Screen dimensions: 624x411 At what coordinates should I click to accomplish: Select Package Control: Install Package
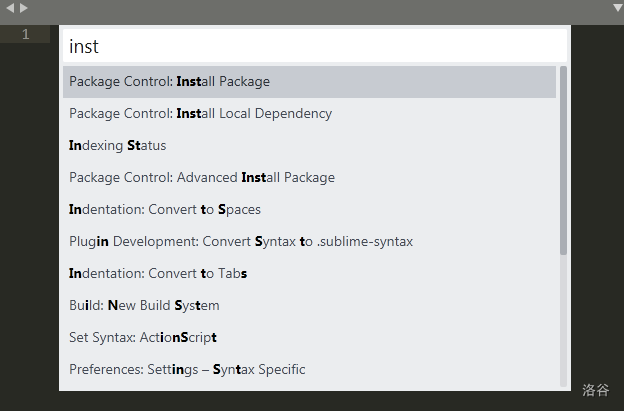(x=309, y=82)
